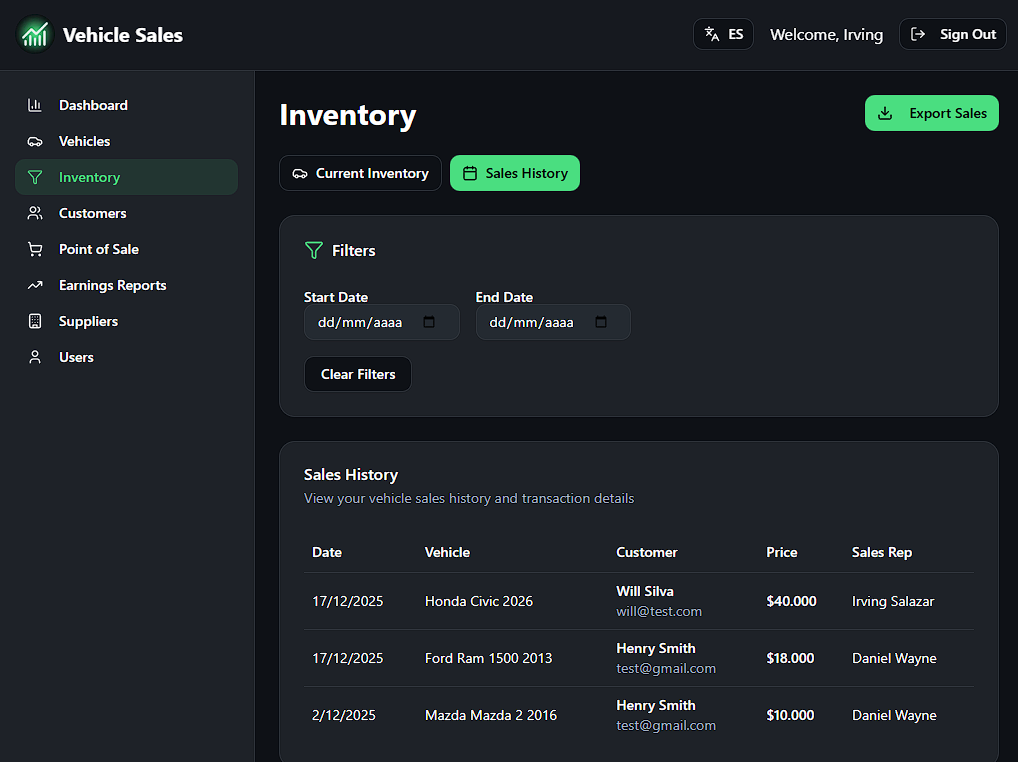Click the Vehicle Sales logo icon
Screen dimensions: 1018x762
[x=34, y=34]
